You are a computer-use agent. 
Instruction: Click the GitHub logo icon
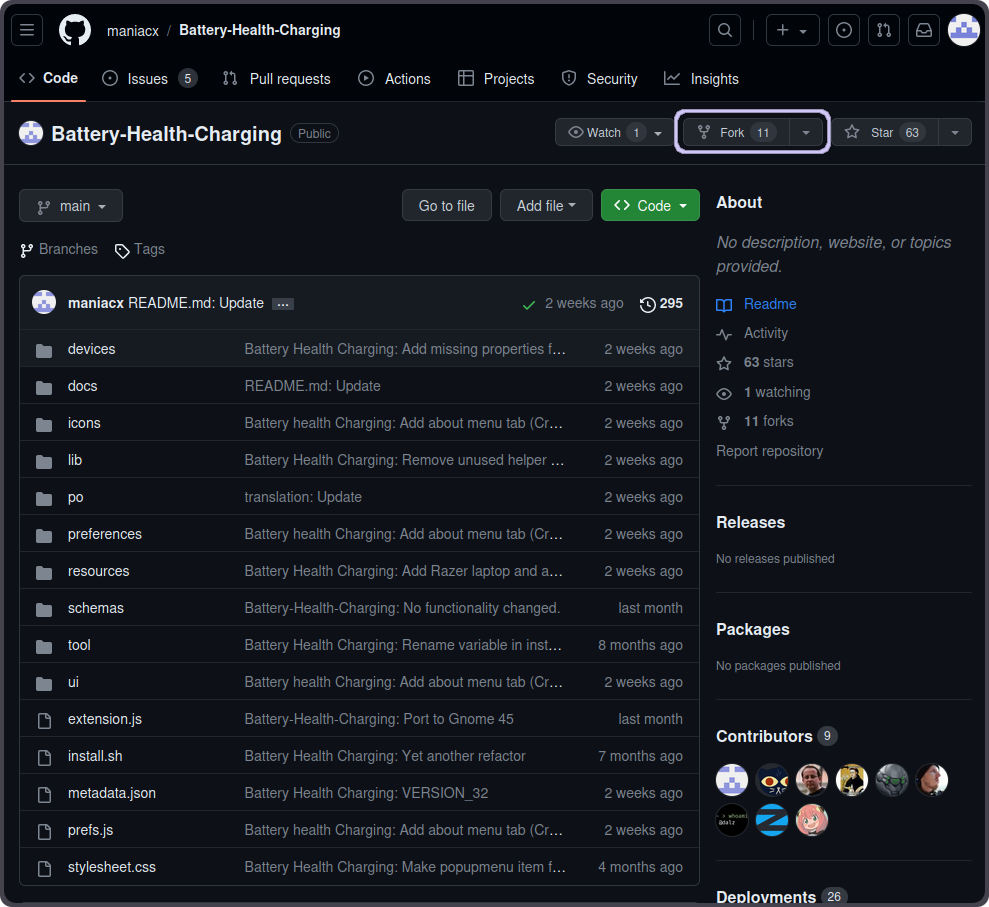click(x=75, y=30)
